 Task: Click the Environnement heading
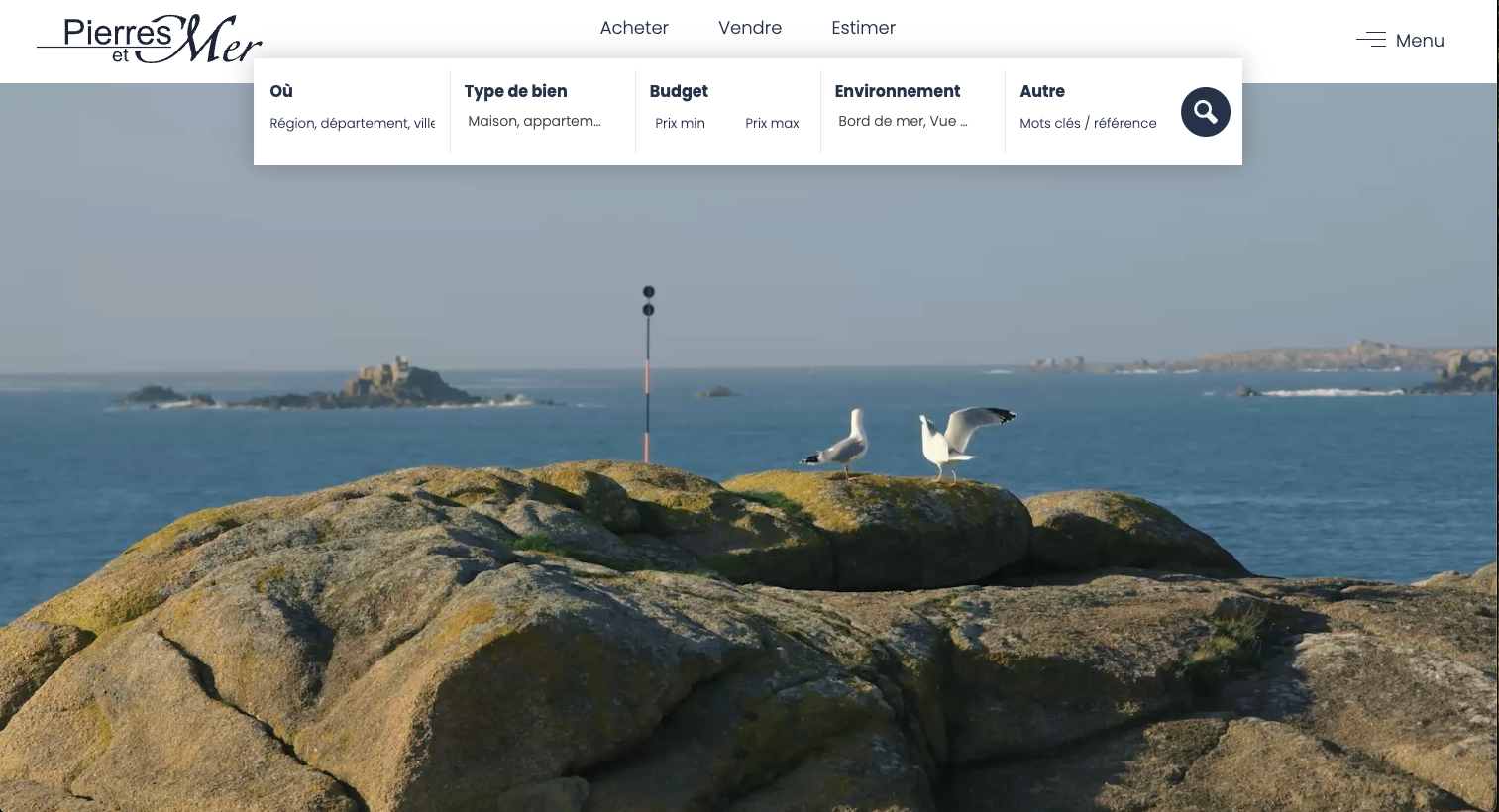coord(897,91)
